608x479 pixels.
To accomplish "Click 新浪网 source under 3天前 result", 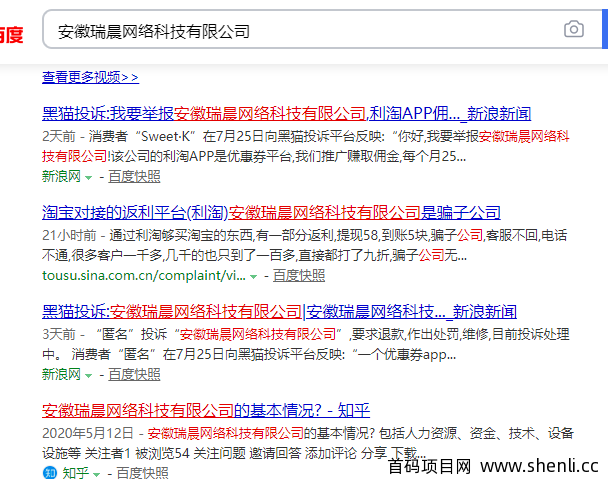I will pos(61,374).
